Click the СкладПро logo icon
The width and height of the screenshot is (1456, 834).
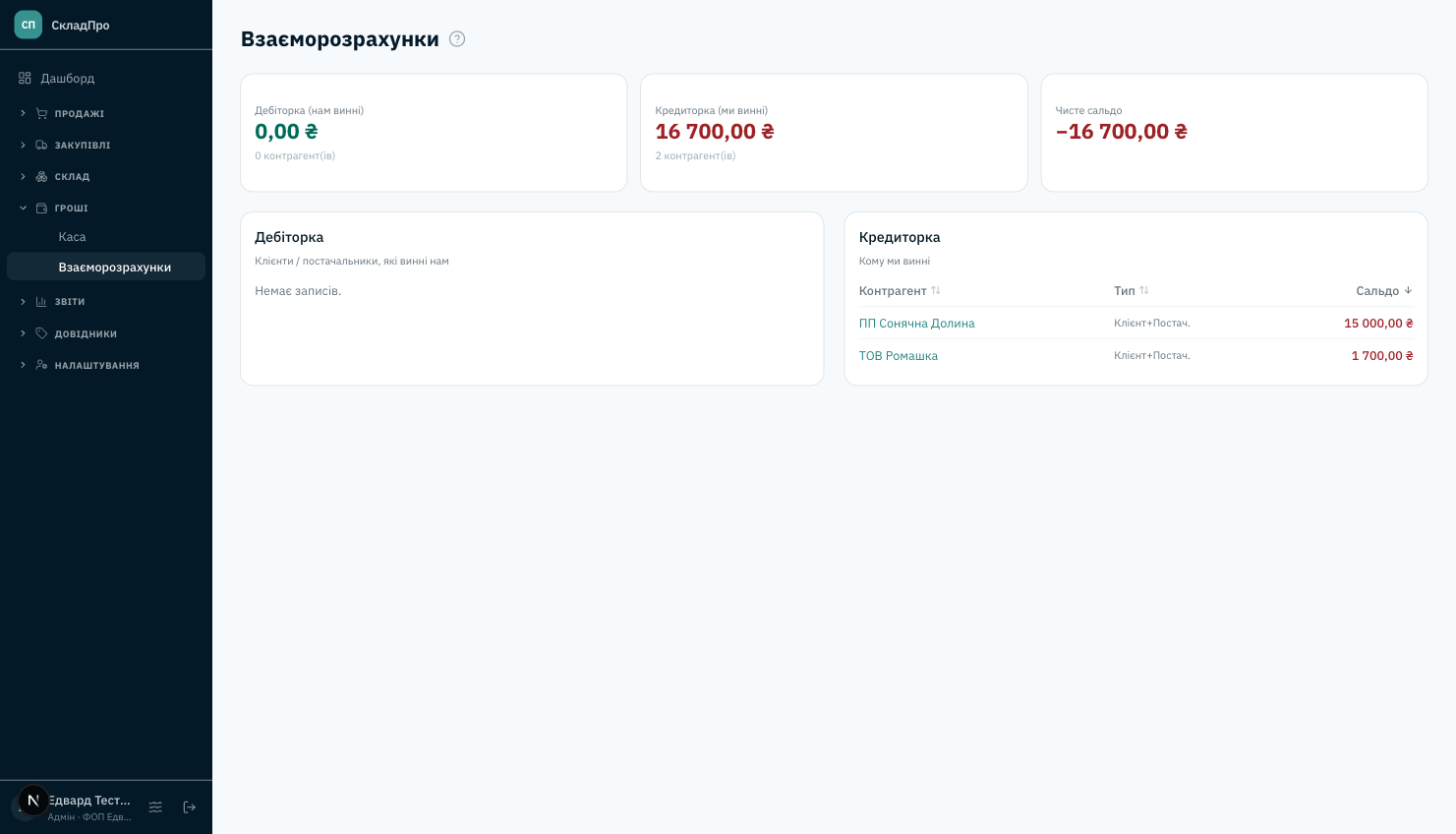(x=29, y=25)
